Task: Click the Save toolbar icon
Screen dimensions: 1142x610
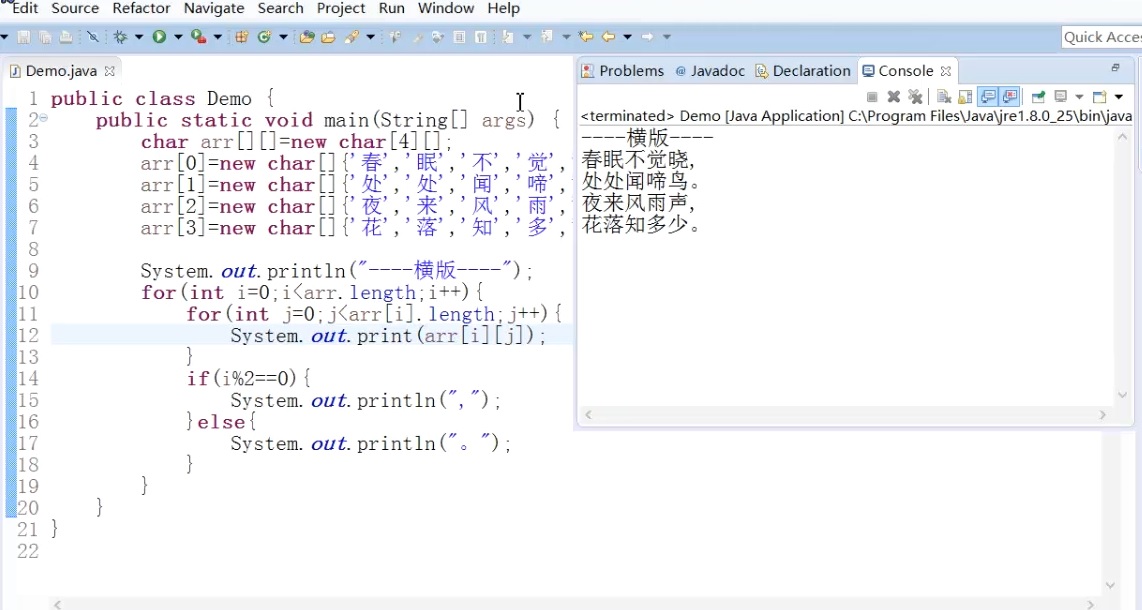Action: (x=23, y=37)
